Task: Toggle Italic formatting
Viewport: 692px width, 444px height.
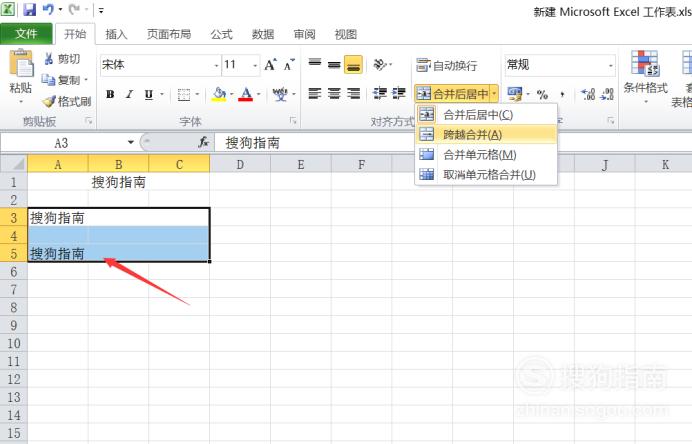Action: pos(129,94)
